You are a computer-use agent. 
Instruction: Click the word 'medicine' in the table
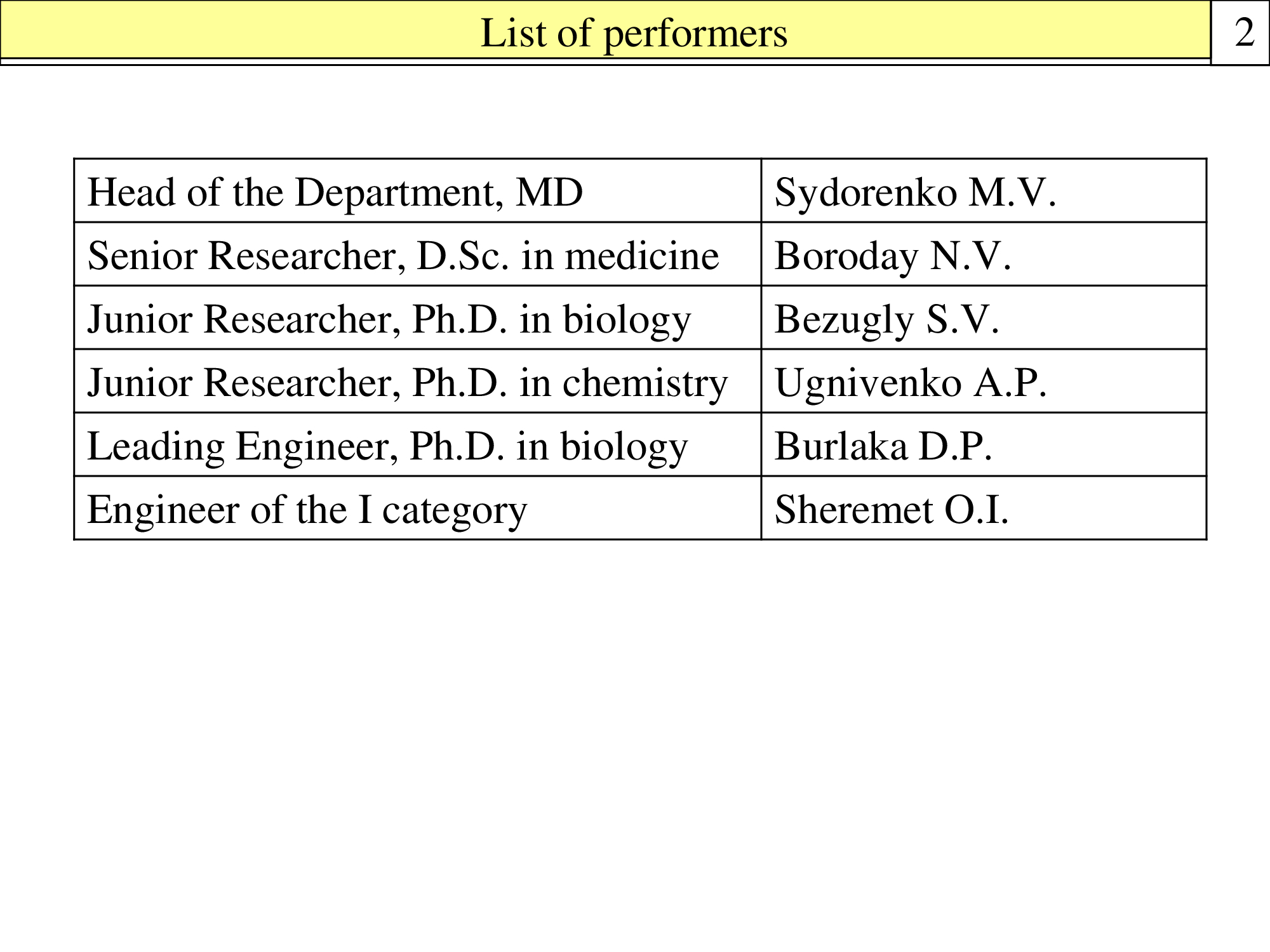[x=642, y=256]
